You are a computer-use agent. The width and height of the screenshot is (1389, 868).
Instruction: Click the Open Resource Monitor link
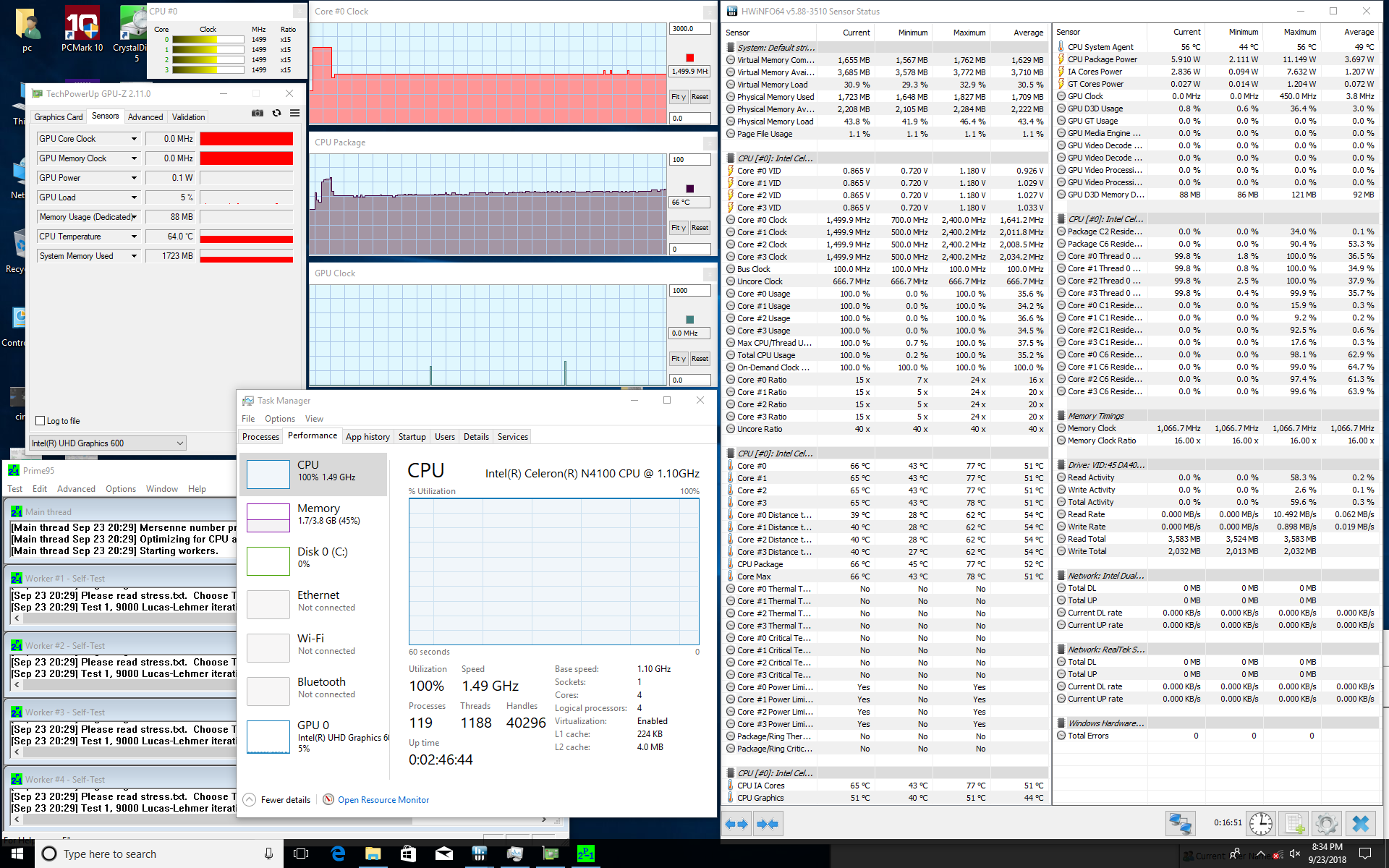(383, 800)
